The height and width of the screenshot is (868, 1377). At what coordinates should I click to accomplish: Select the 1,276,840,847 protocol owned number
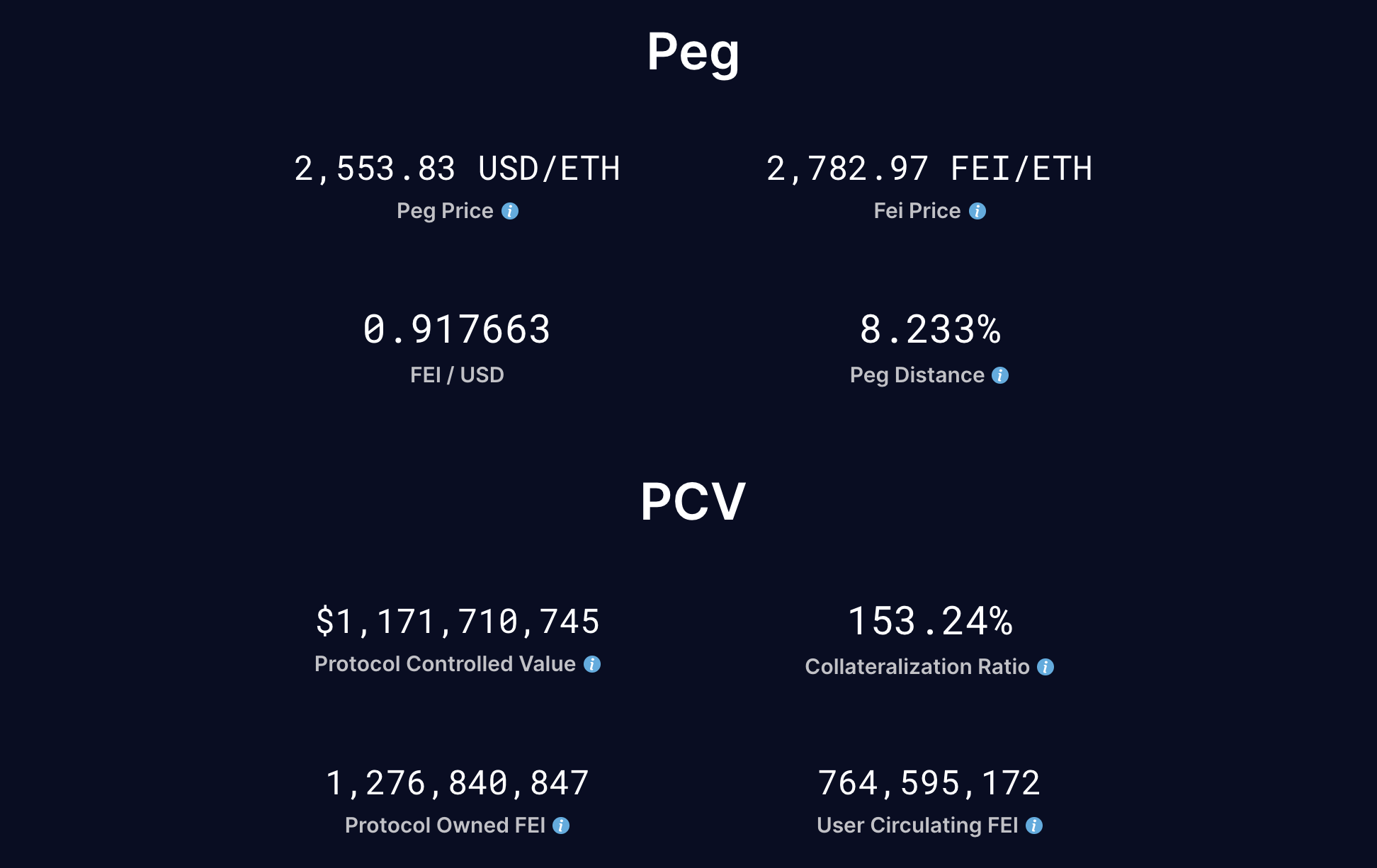pos(457,783)
